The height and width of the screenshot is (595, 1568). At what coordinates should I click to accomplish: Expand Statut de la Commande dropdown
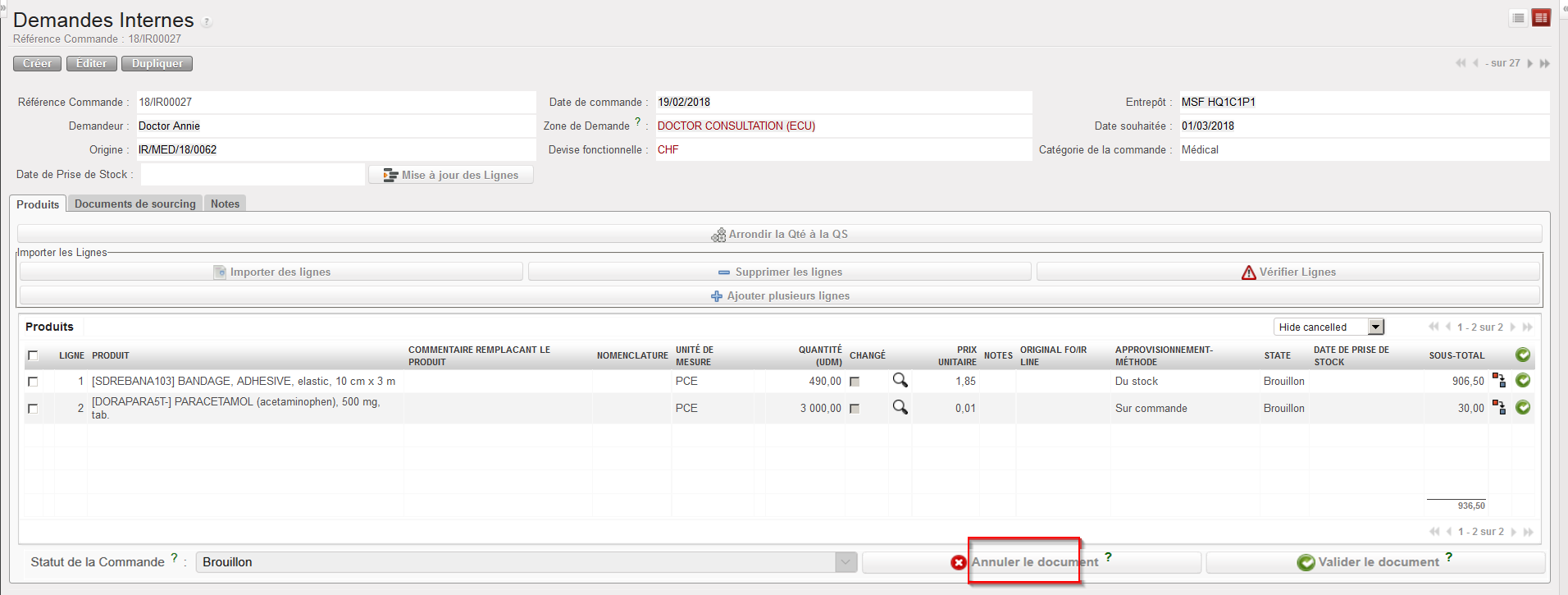pos(846,562)
